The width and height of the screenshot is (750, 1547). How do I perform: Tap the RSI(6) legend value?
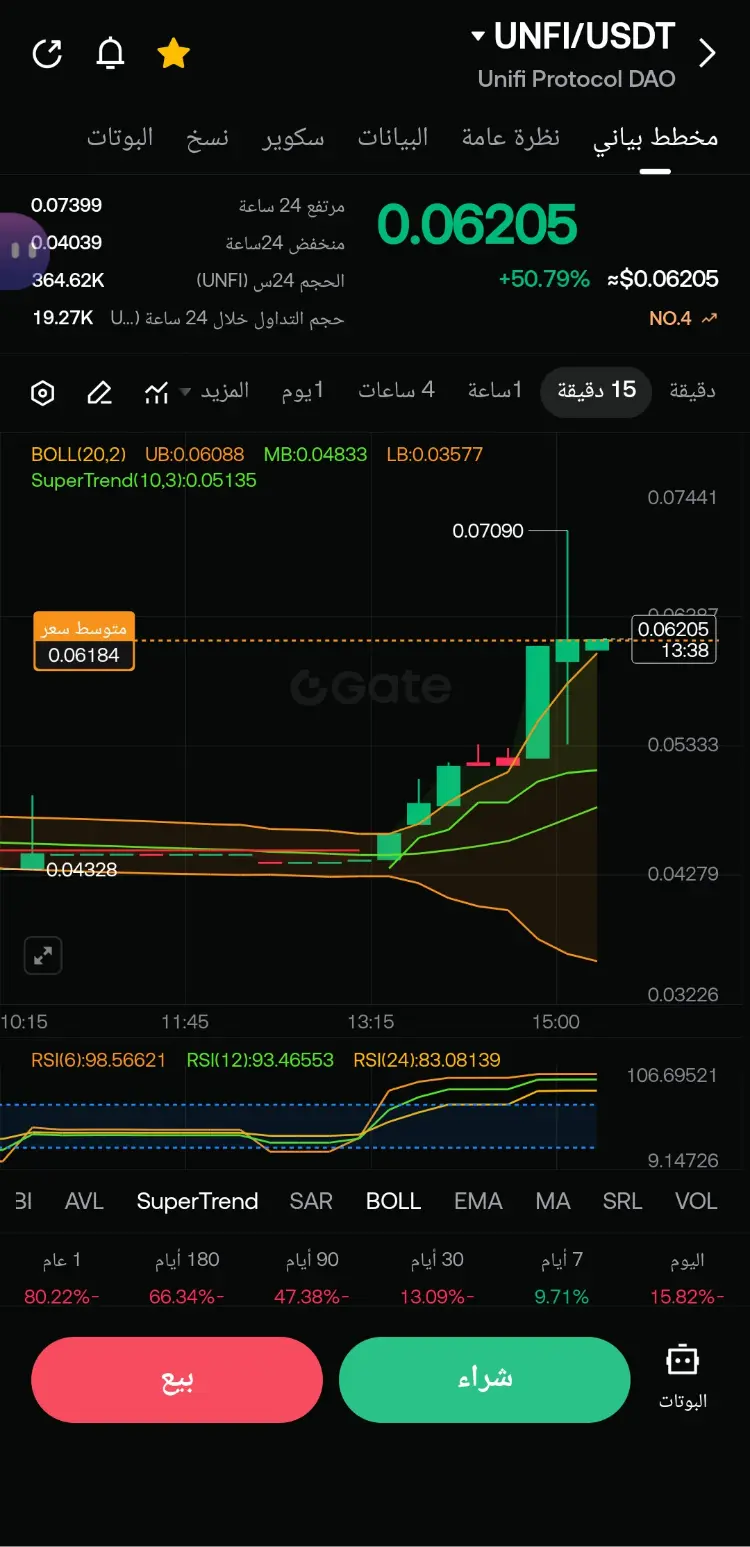pyautogui.click(x=98, y=1060)
